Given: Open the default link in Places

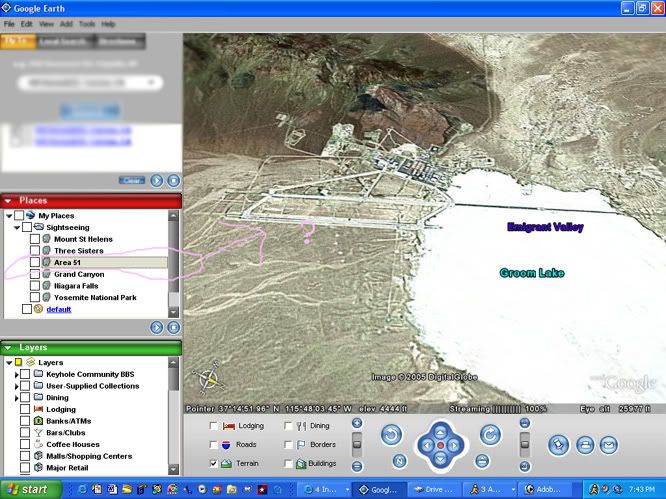Looking at the screenshot, I should [x=59, y=309].
